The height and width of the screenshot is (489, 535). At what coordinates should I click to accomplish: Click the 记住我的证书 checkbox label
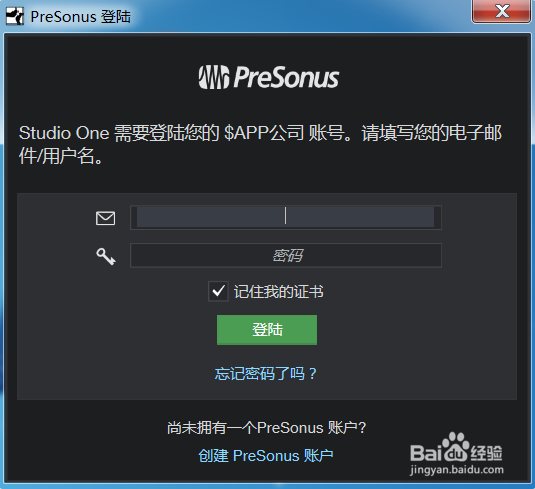(x=278, y=292)
